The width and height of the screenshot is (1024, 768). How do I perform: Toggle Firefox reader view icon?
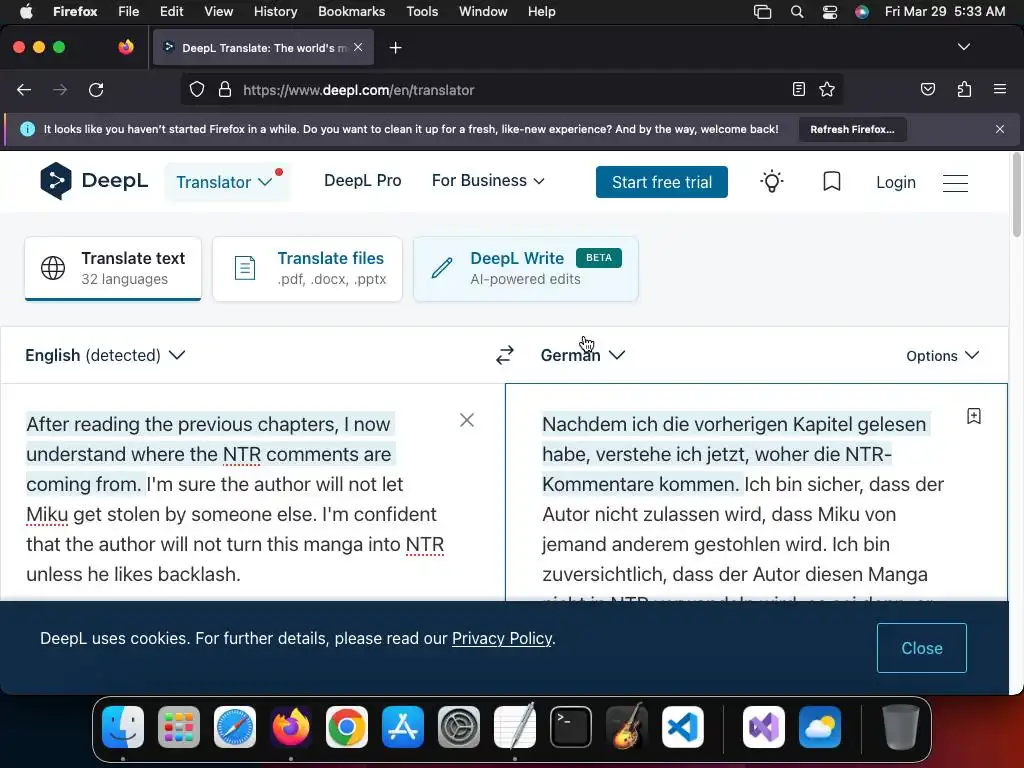coord(799,89)
